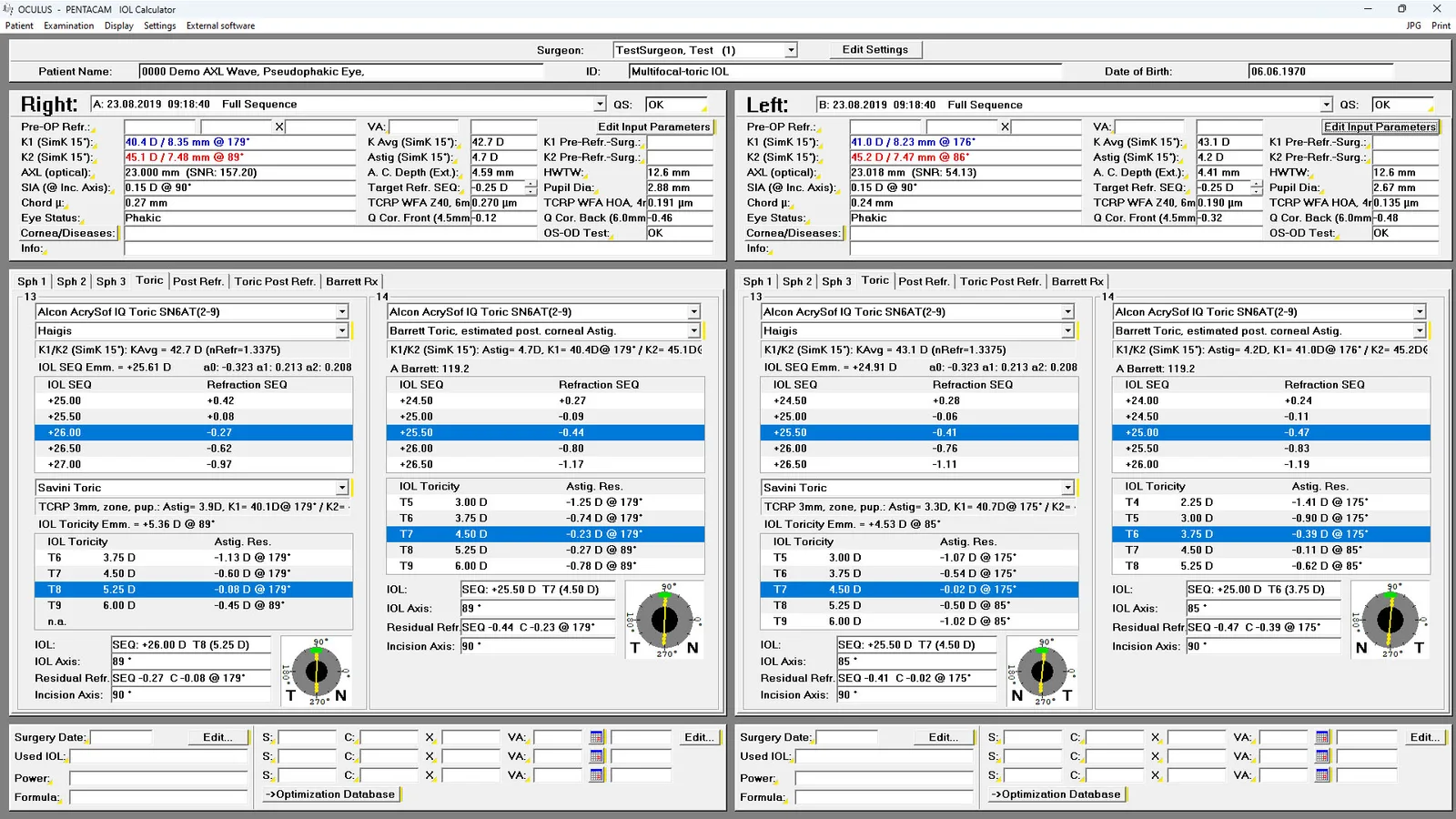The width and height of the screenshot is (1456, 819).
Task: Open calendar icon in Right eye first VA row
Action: pyautogui.click(x=597, y=737)
